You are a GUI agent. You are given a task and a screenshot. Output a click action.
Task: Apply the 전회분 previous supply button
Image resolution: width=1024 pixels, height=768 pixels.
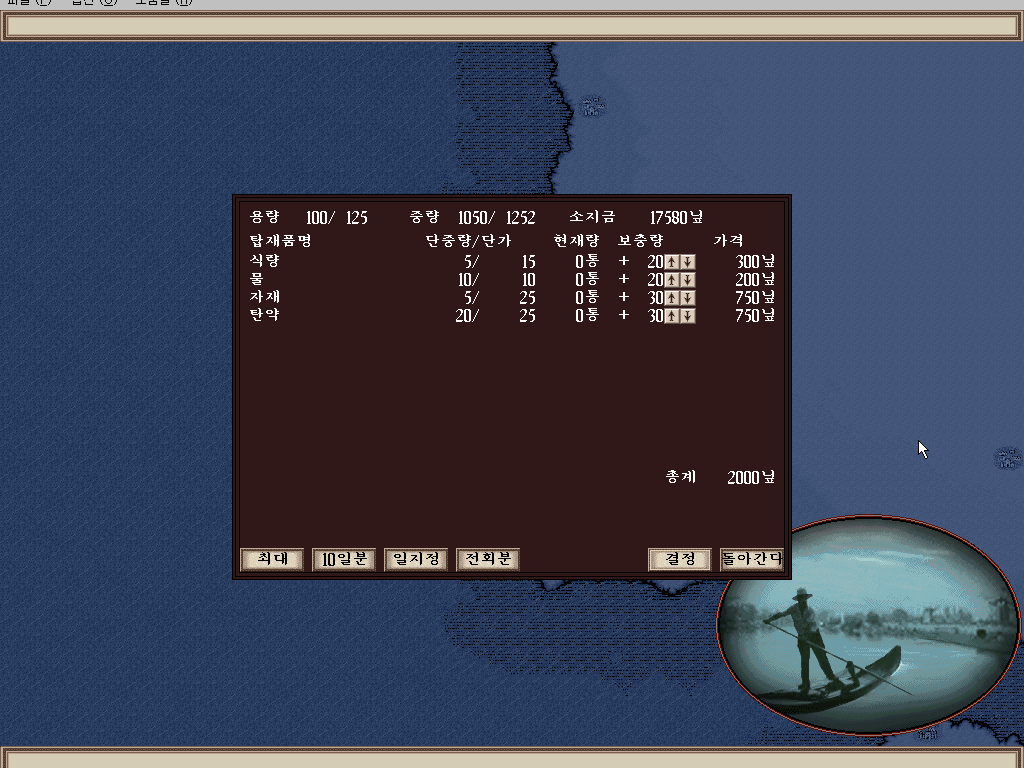point(488,559)
